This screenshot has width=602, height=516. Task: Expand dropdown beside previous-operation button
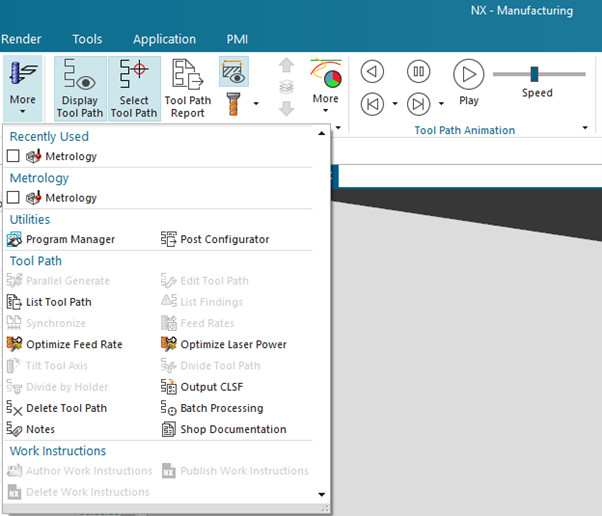tap(395, 104)
